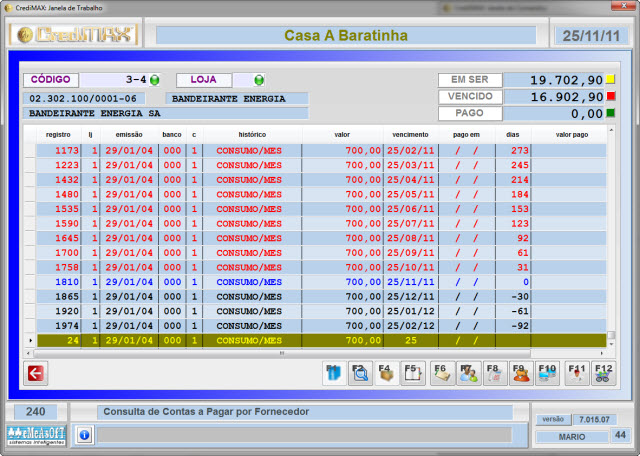Sort by the vencimento column header

tap(410, 134)
